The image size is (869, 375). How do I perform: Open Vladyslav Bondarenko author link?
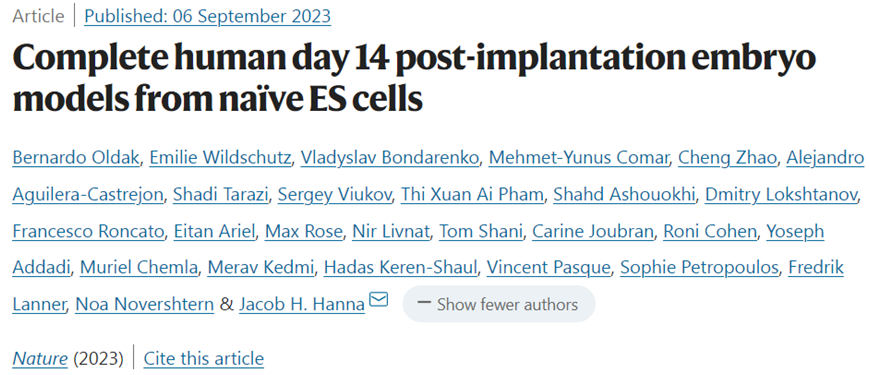tap(390, 158)
